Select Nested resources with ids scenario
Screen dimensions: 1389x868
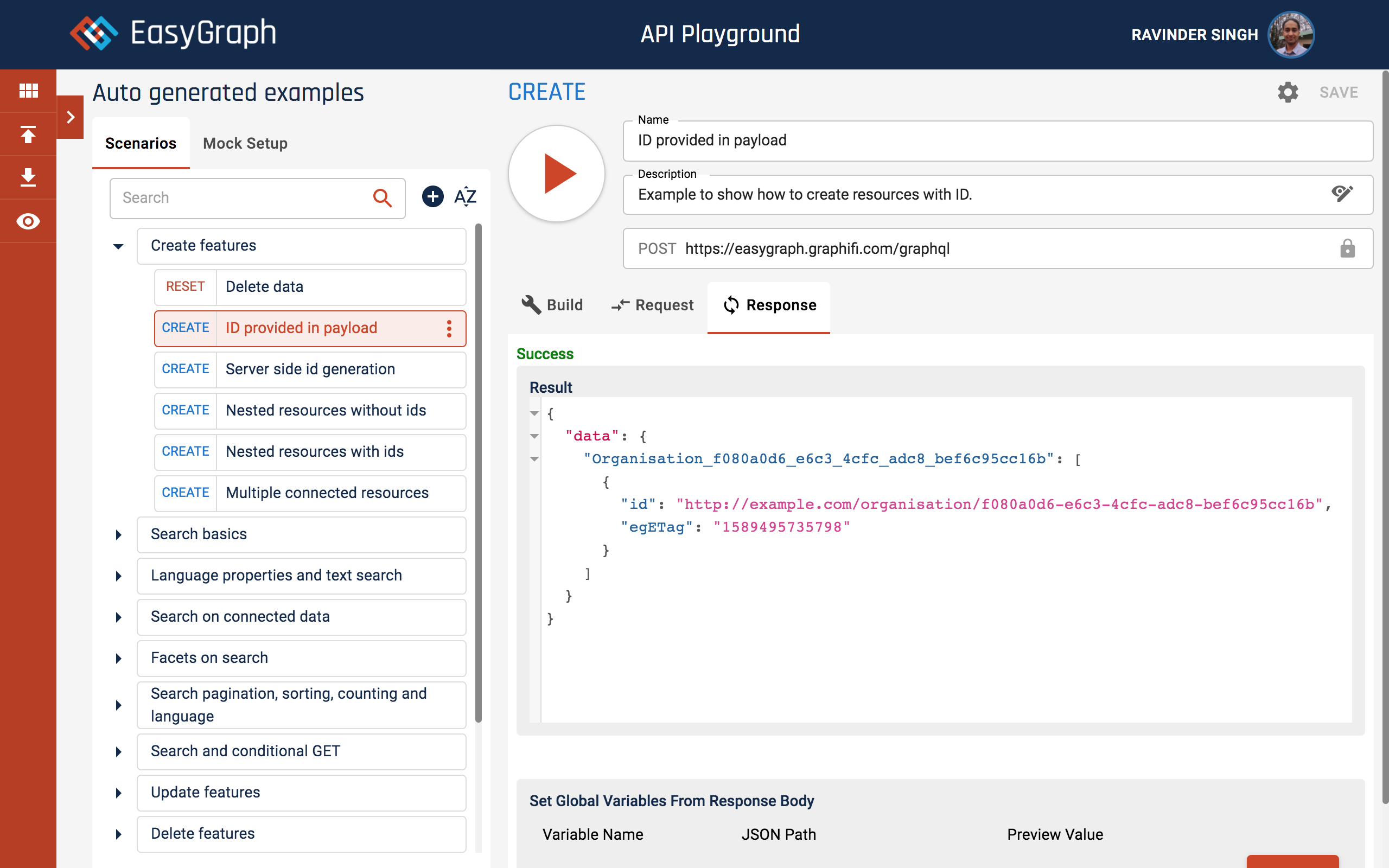tap(310, 452)
